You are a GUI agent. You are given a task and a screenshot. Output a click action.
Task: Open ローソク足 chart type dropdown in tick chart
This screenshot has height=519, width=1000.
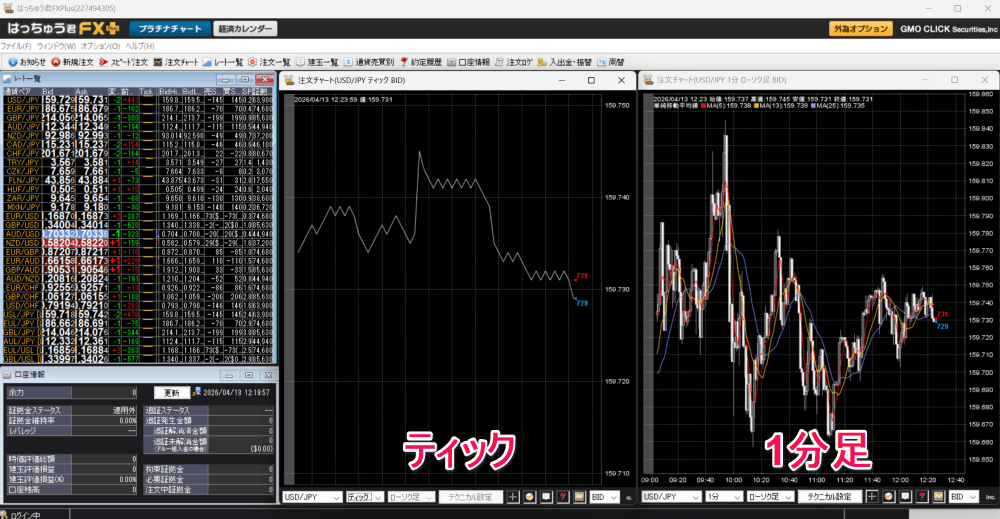411,497
